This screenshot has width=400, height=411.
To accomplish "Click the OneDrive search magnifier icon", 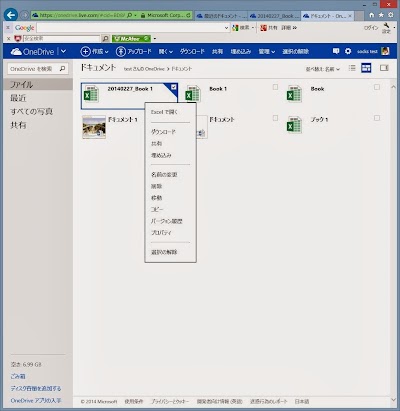I will pyautogui.click(x=62, y=69).
